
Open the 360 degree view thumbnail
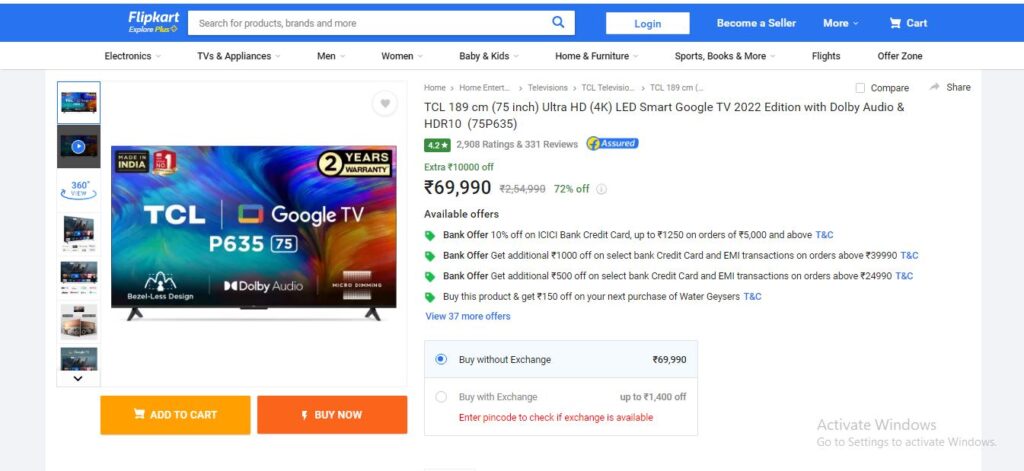[78, 189]
